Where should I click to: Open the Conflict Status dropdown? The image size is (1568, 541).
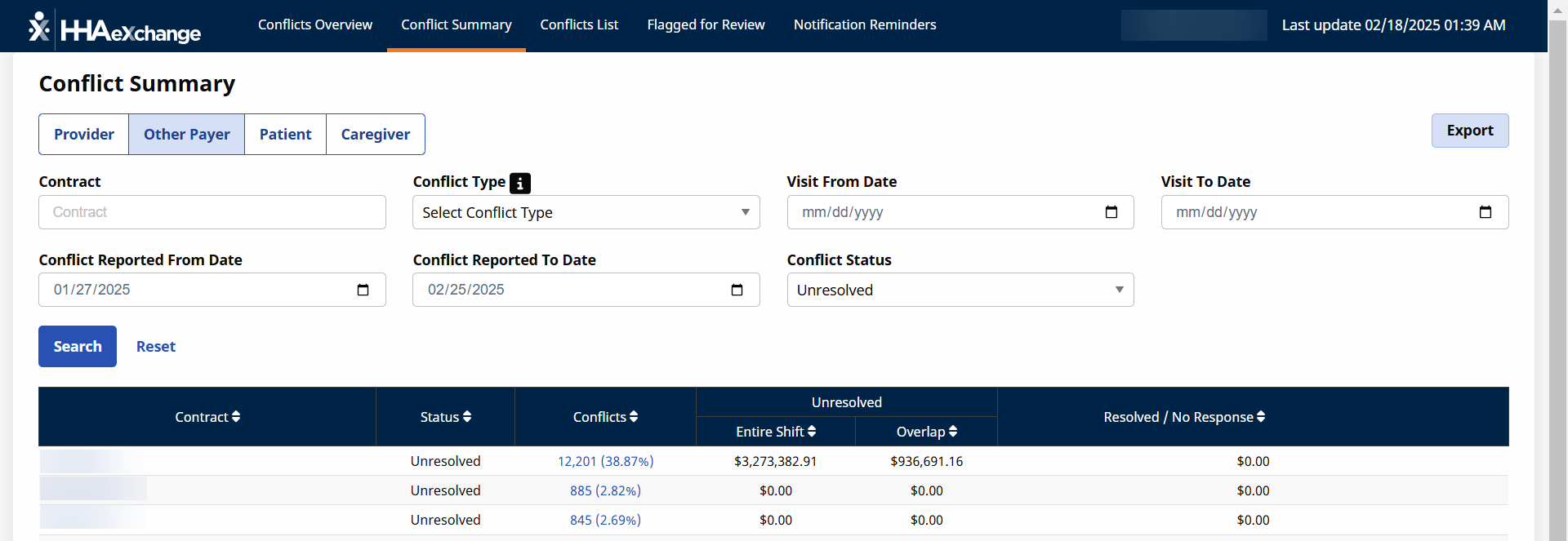960,290
